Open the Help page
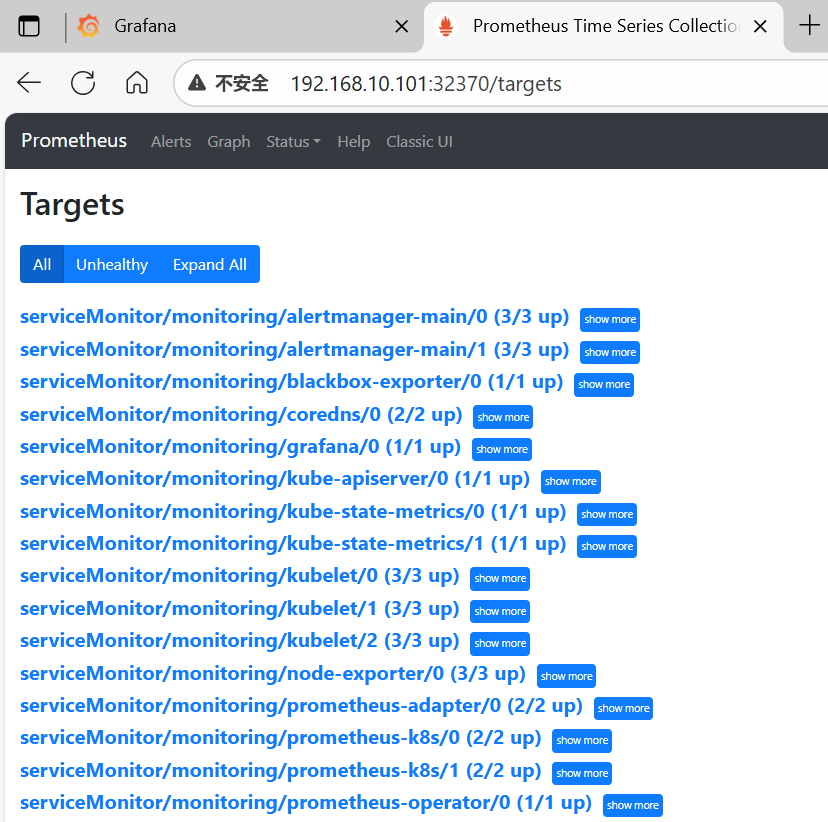The height and width of the screenshot is (822, 828). click(x=354, y=141)
